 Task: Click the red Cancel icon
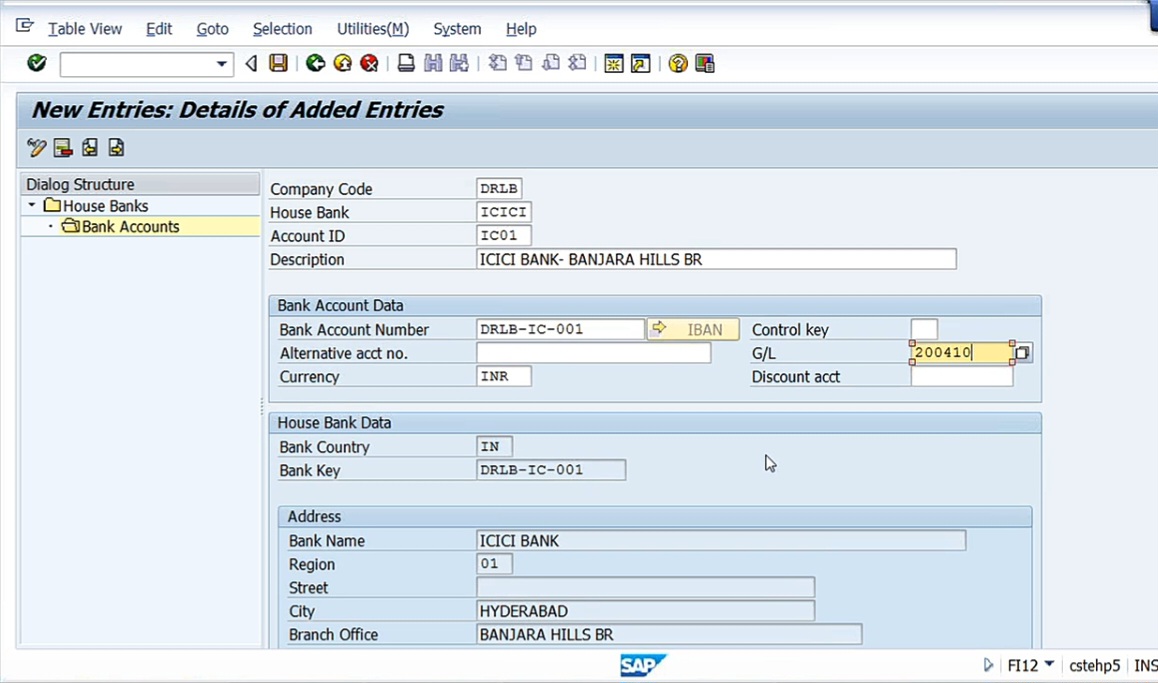pos(369,64)
